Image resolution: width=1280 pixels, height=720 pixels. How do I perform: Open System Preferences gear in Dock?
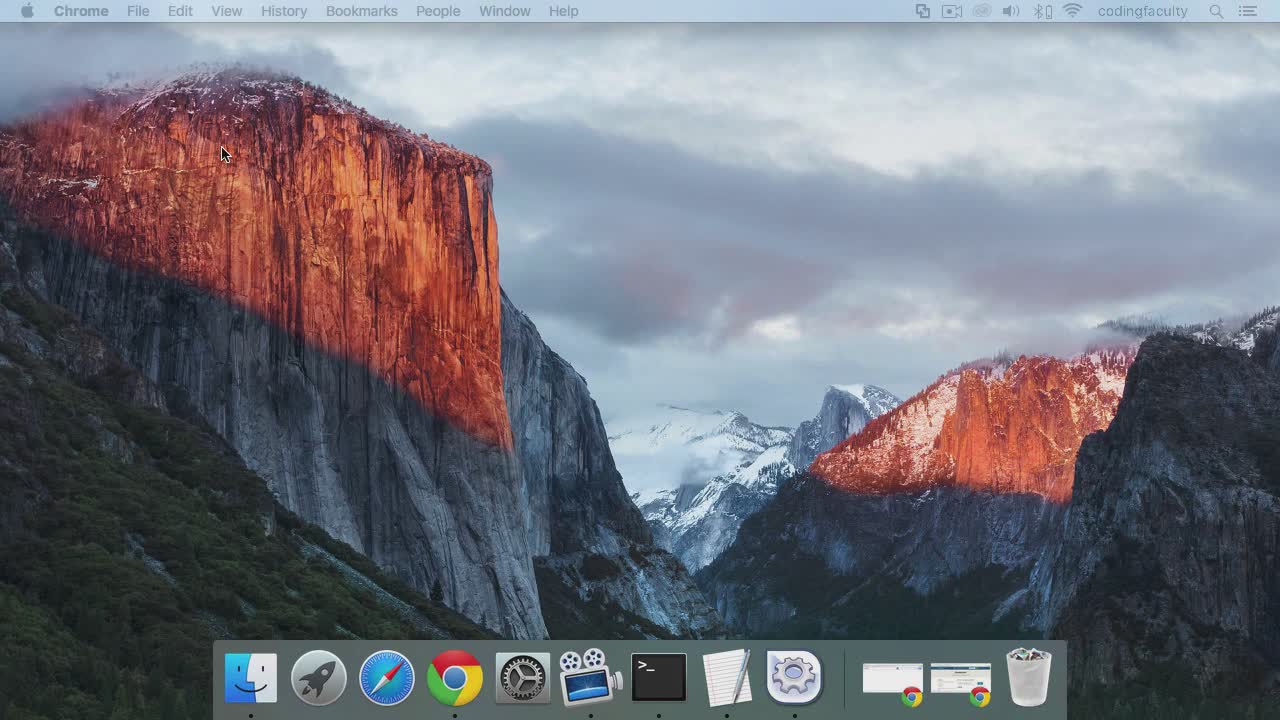click(523, 678)
